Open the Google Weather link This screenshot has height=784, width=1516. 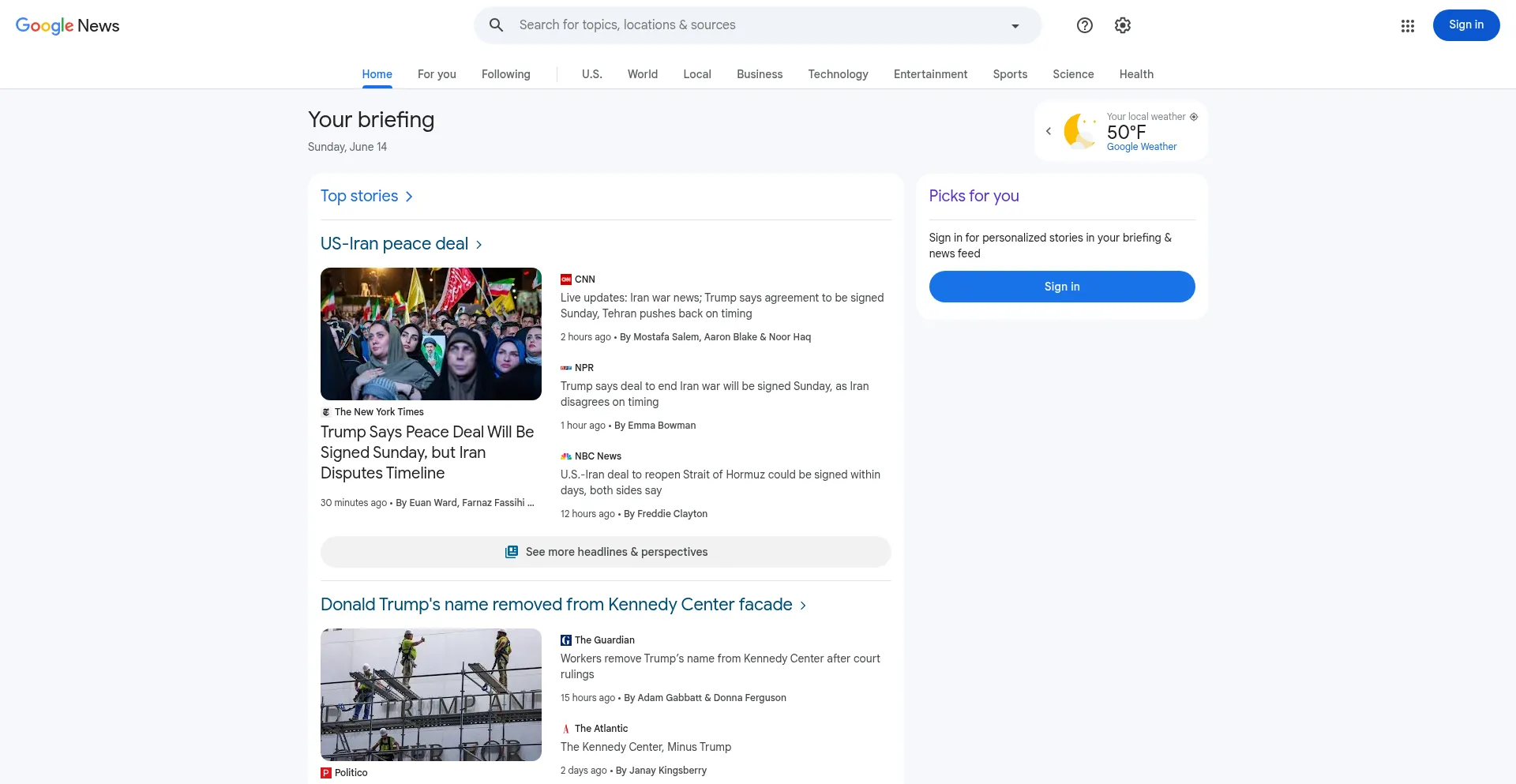pyautogui.click(x=1142, y=147)
